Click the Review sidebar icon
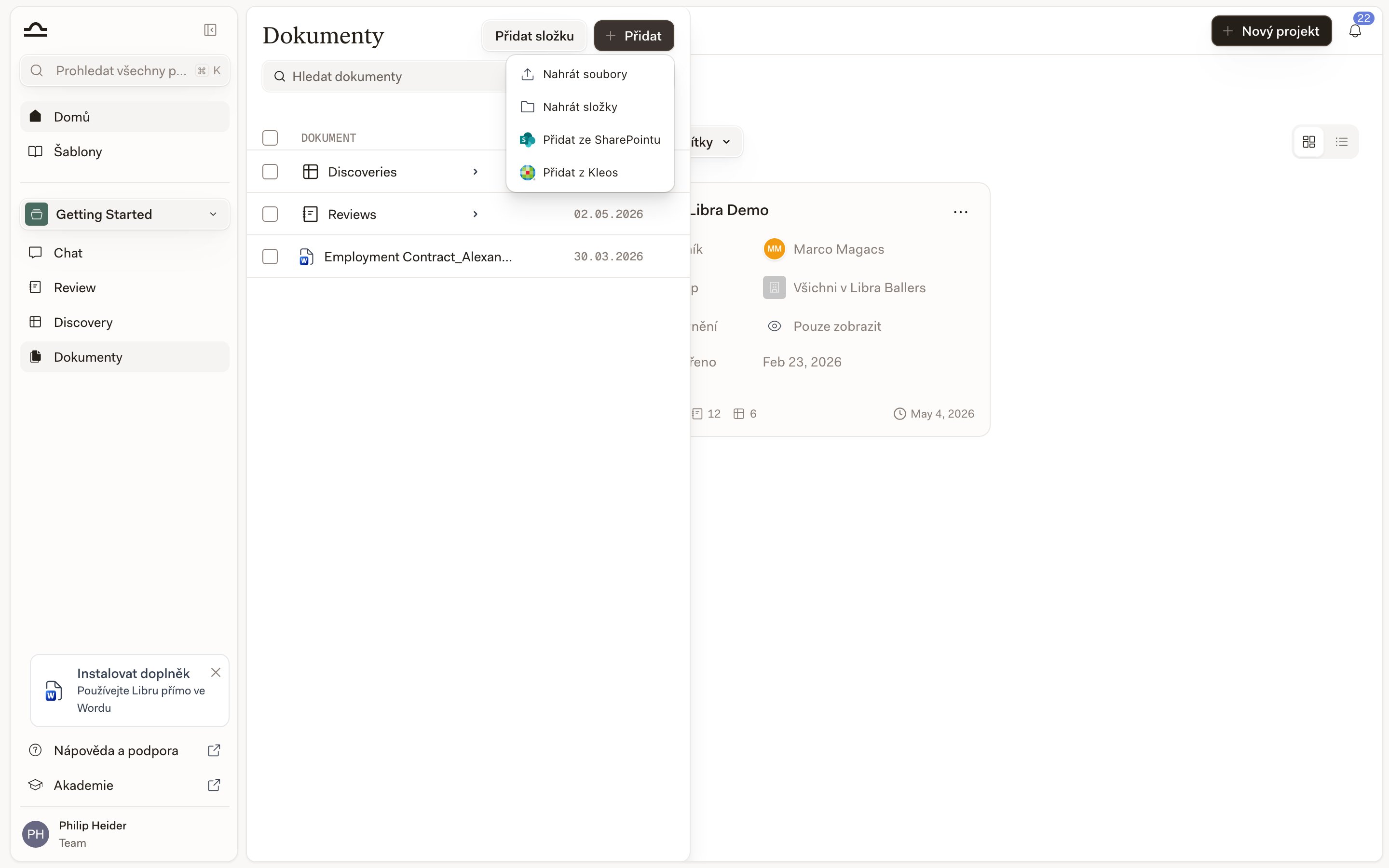The image size is (1389, 868). [36, 287]
